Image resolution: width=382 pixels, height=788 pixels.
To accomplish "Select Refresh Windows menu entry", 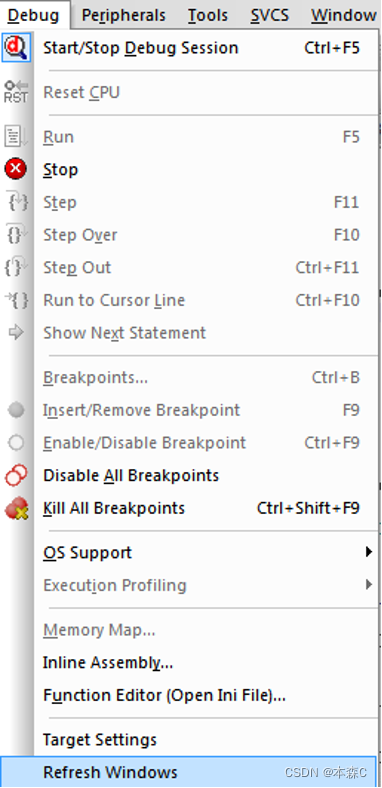I will click(x=188, y=771).
